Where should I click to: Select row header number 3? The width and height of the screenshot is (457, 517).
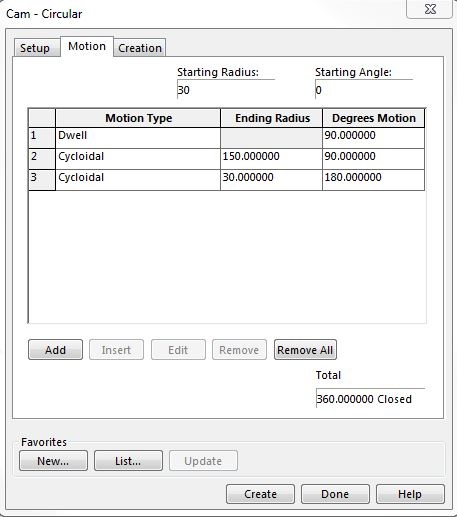click(42, 180)
